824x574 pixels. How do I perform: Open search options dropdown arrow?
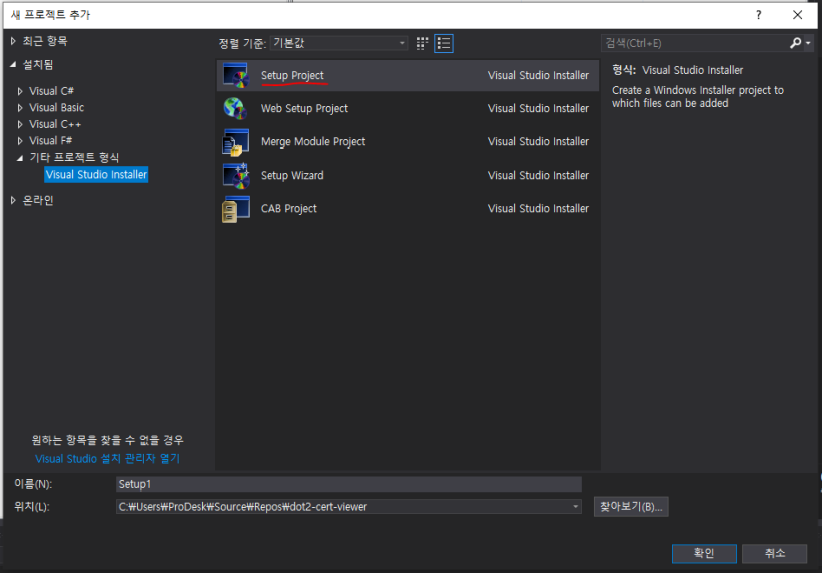808,44
